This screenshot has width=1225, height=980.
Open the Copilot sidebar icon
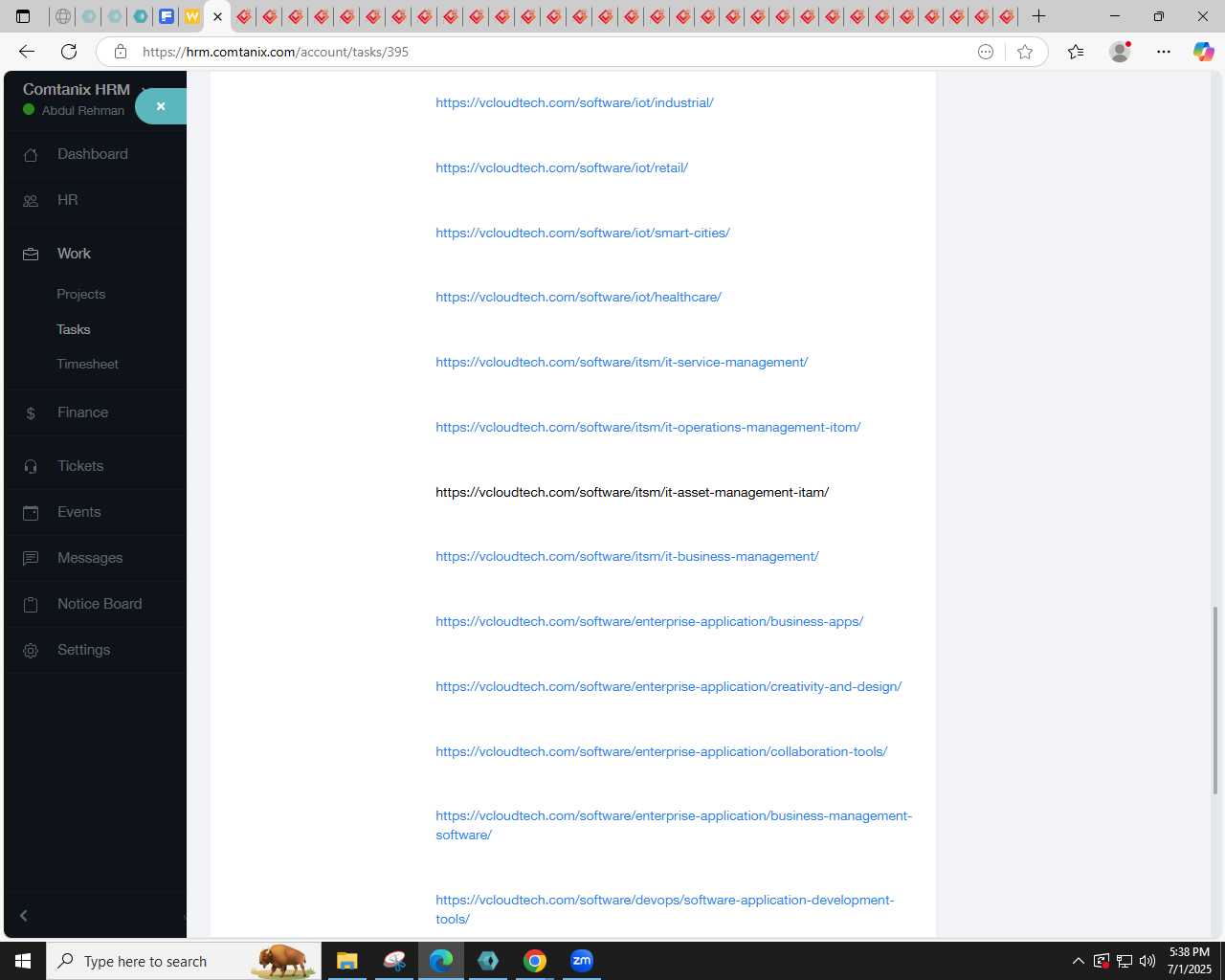coord(1203,52)
